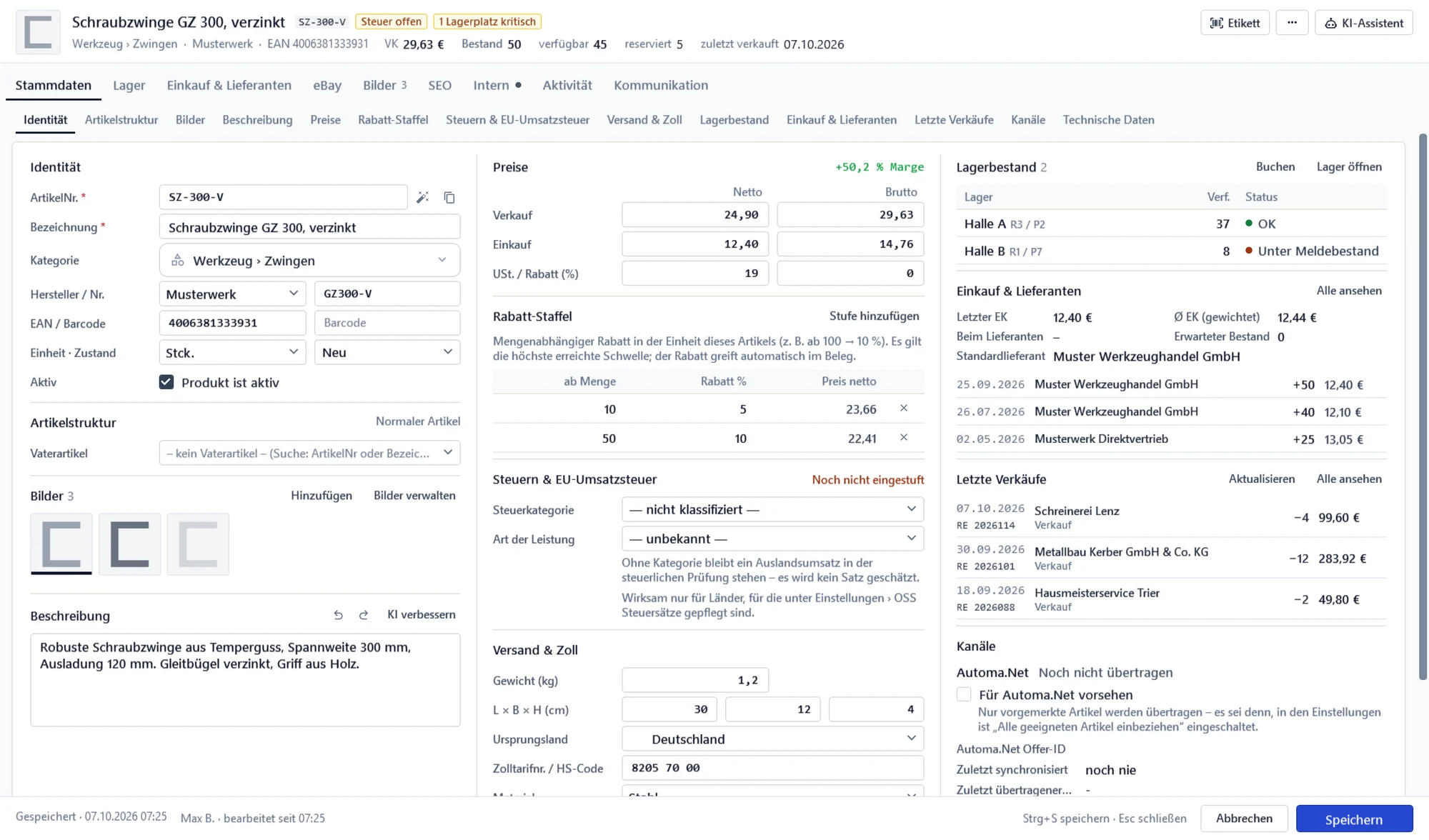Screen dimensions: 1429x840
Task: Redo the description change with the redo arrow
Action: point(364,615)
